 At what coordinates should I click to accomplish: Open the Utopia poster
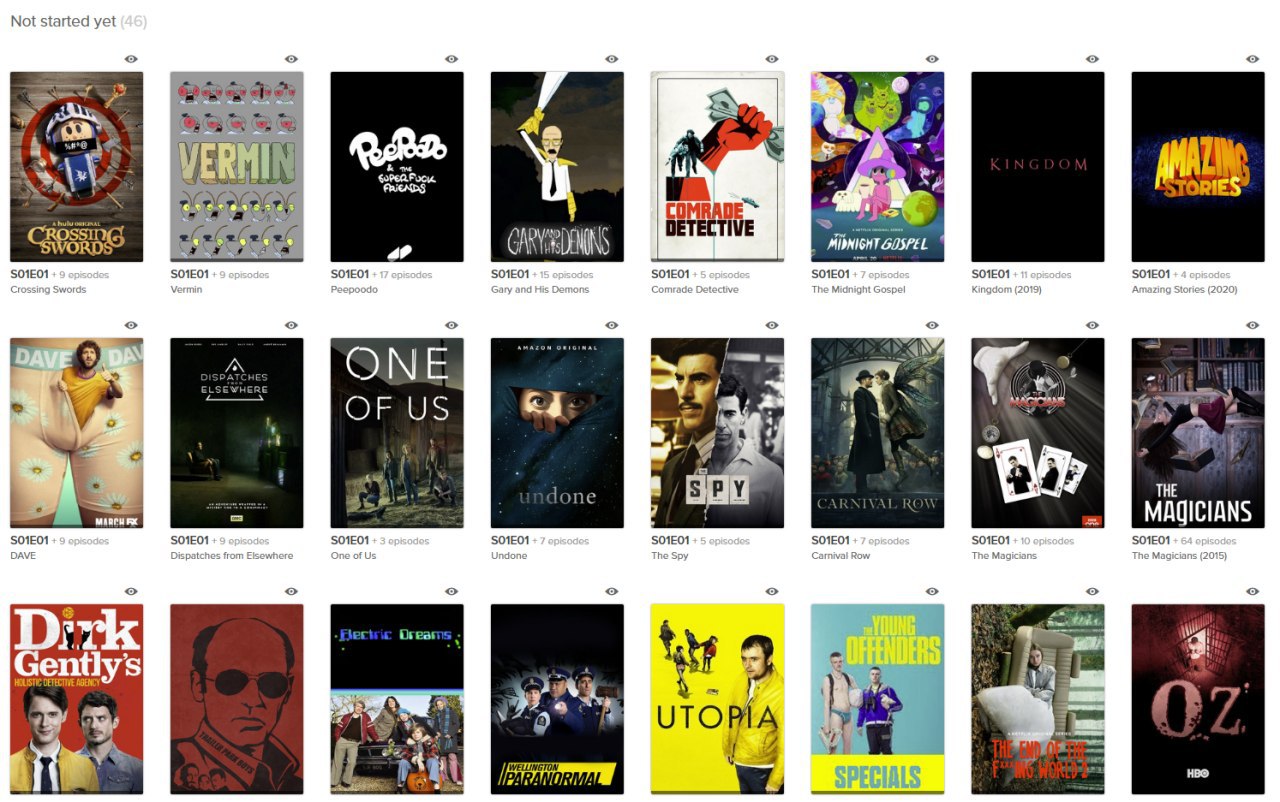pyautogui.click(x=717, y=699)
